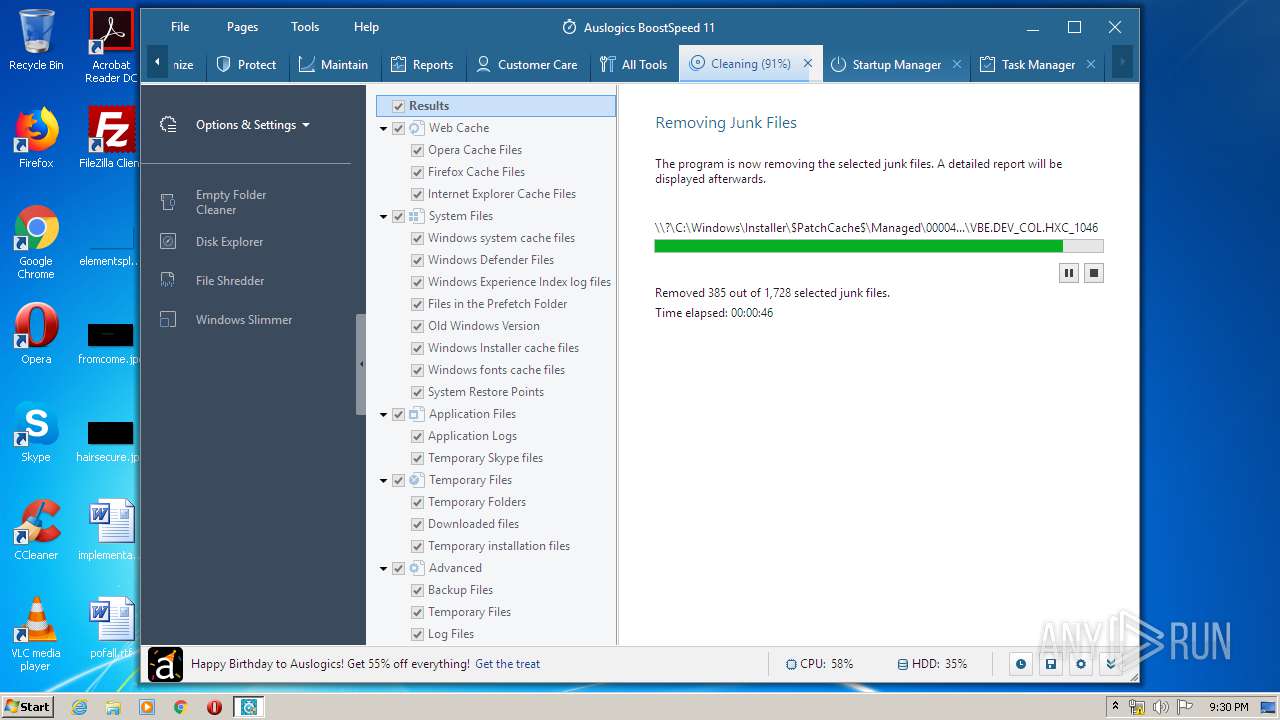
Task: Toggle System Restore Points checkbox
Action: [418, 392]
